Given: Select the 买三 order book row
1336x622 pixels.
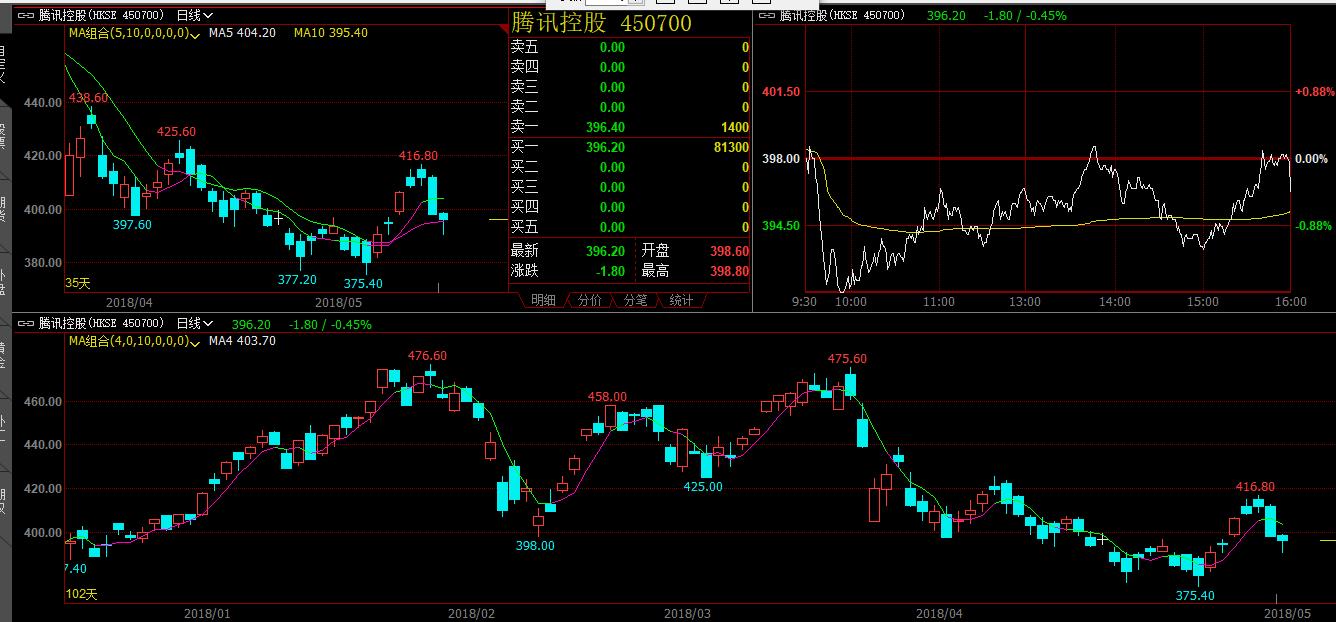Looking at the screenshot, I should coord(630,187).
